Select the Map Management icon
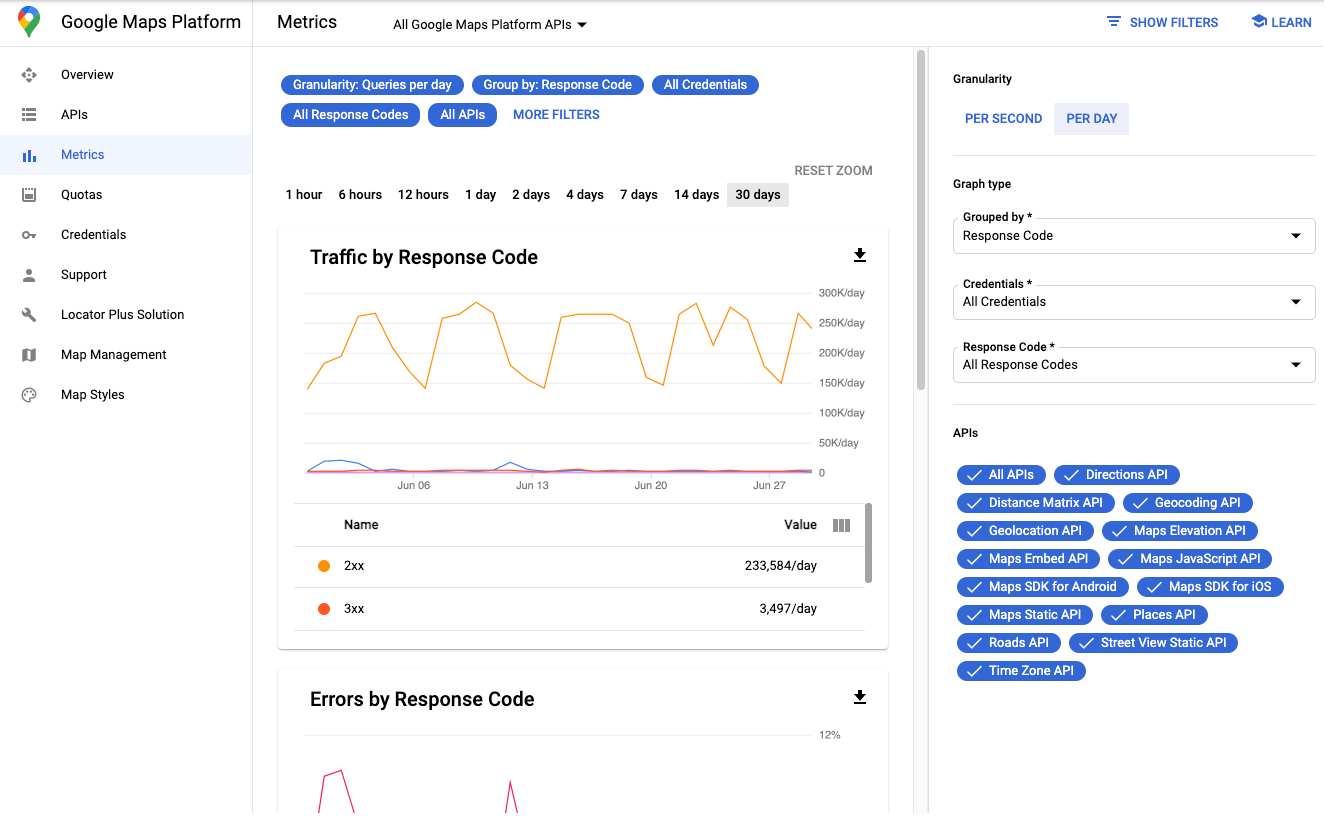1326x816 pixels. point(29,354)
